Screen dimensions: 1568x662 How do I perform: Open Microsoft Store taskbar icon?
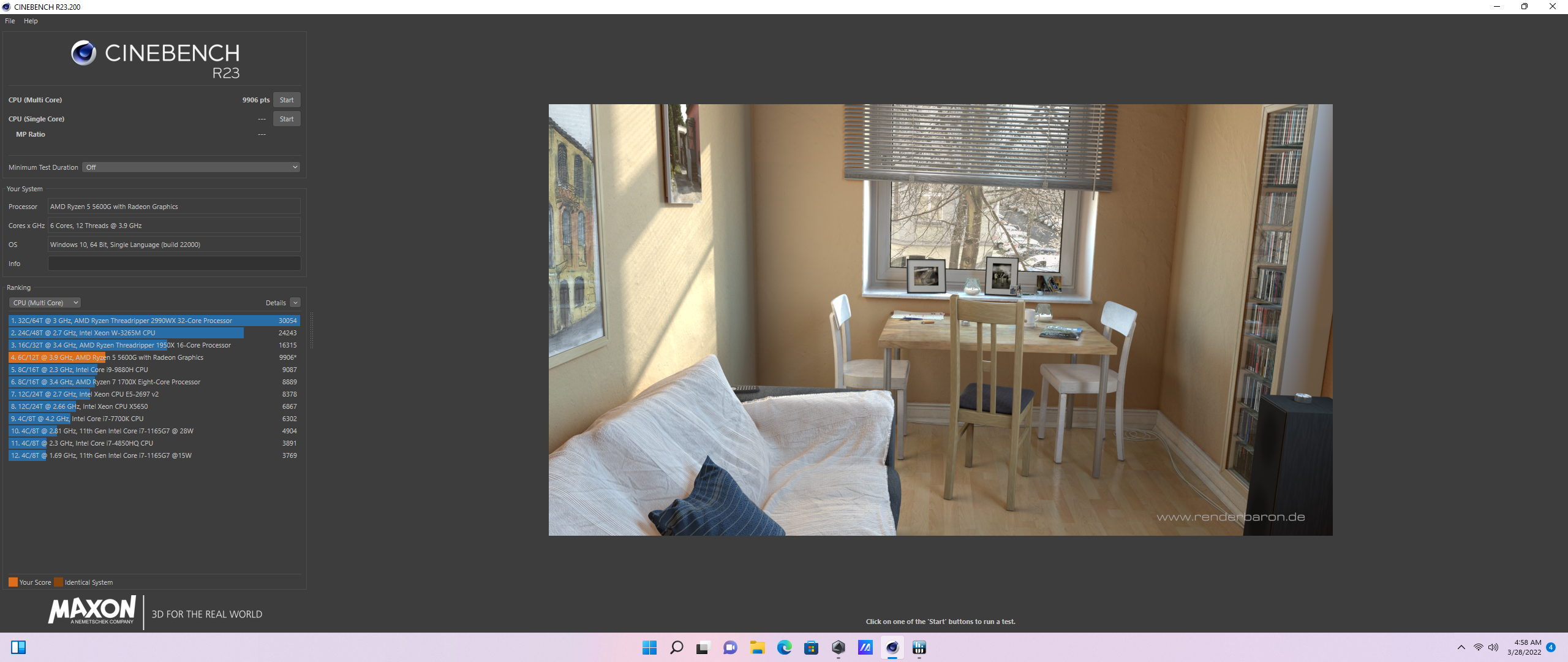[x=811, y=647]
